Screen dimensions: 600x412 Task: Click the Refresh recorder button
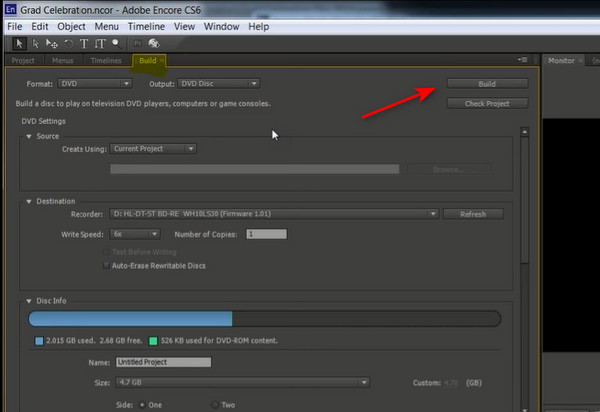473,214
